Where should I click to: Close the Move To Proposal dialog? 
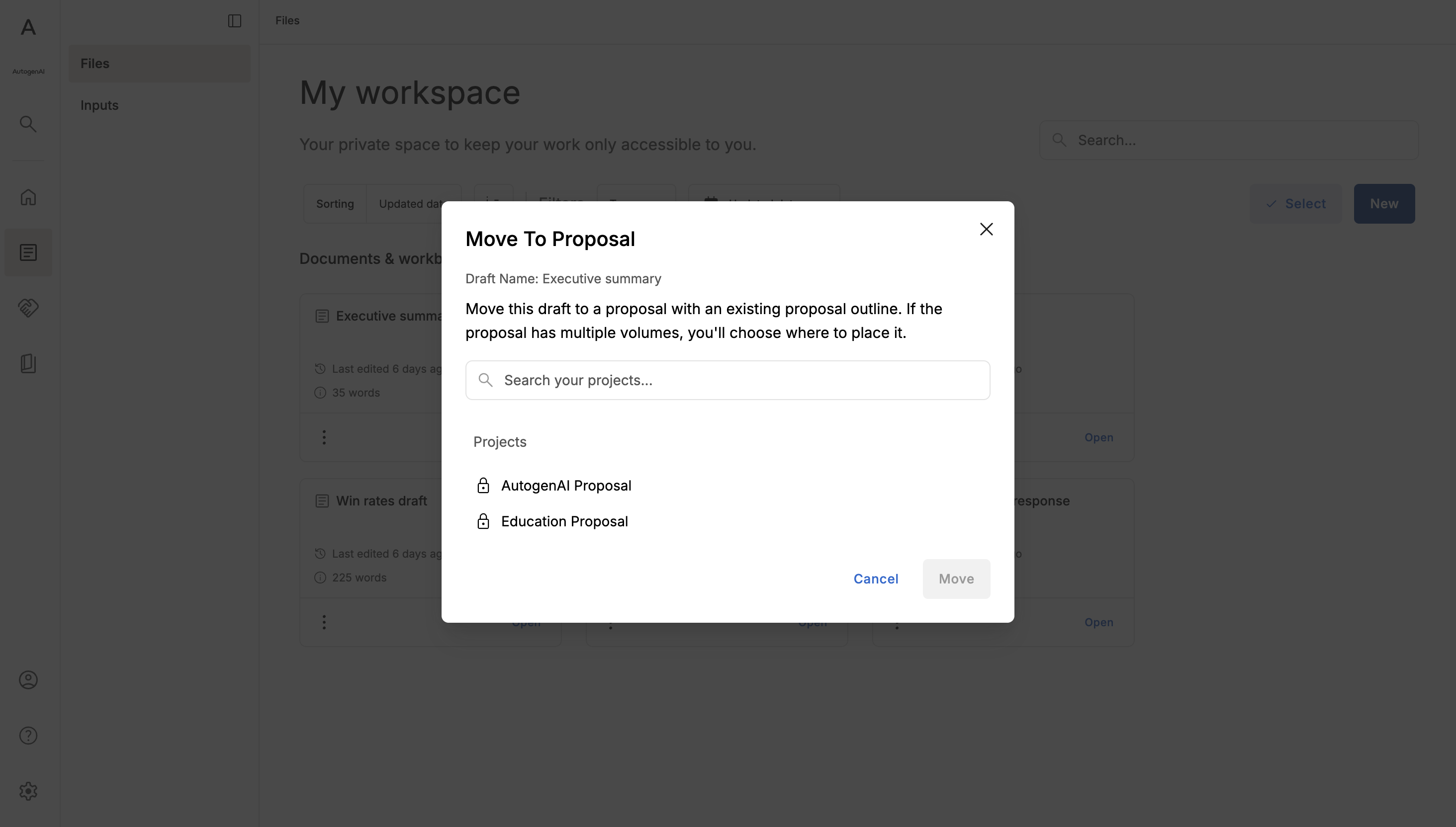[x=986, y=229]
